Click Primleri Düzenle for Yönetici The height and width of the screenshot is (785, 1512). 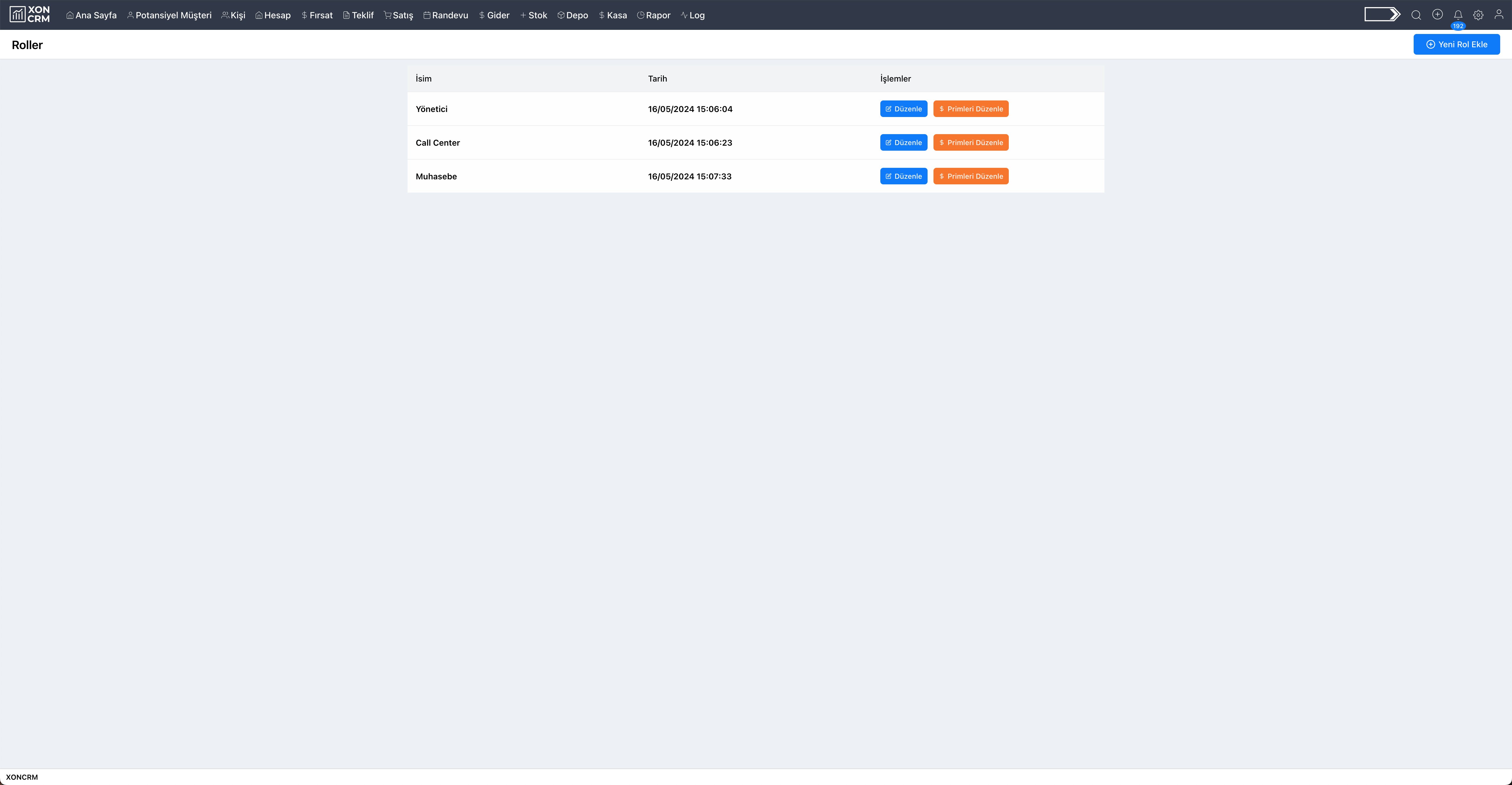pos(971,109)
